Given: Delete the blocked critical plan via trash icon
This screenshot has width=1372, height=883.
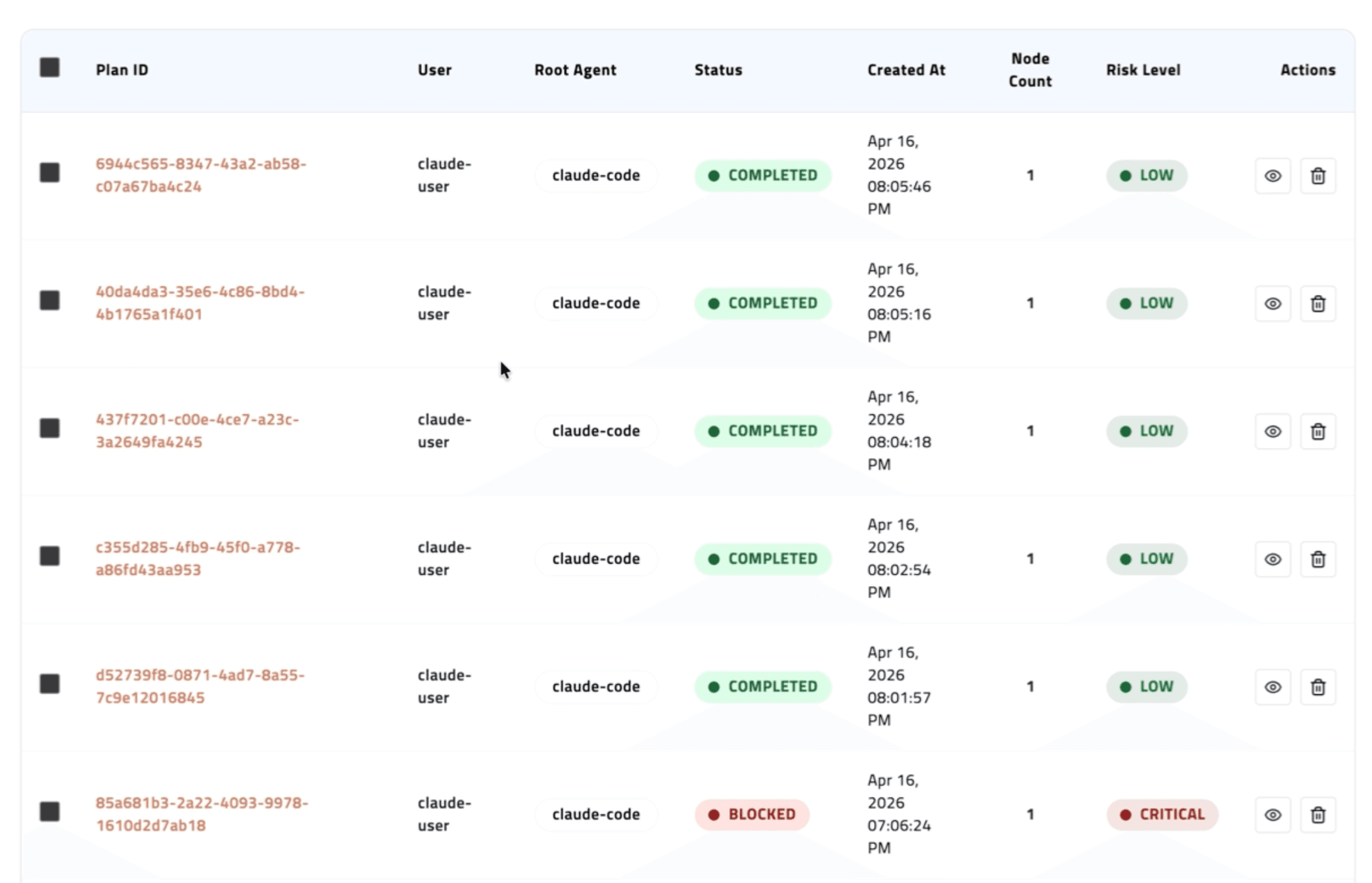Looking at the screenshot, I should (1317, 815).
